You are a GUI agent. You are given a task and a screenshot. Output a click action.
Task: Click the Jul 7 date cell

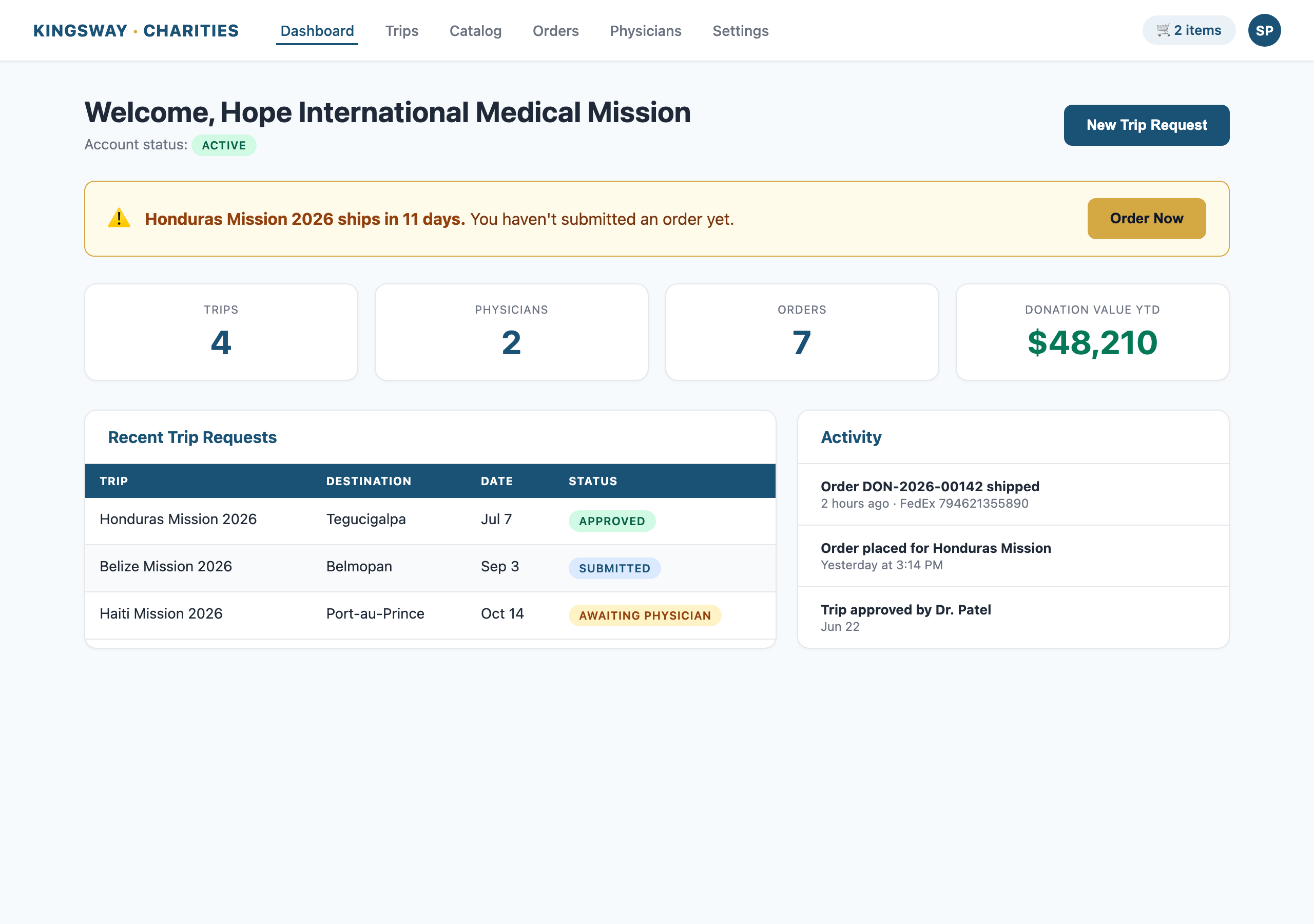tap(496, 519)
